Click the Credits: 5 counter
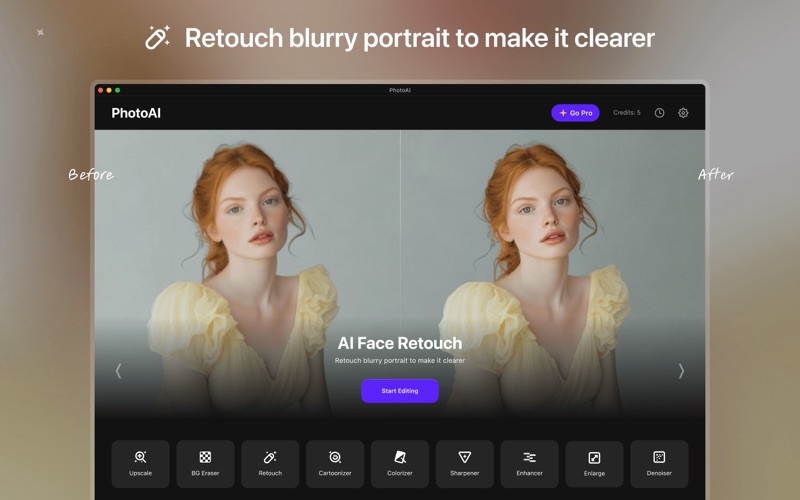Screen dimensions: 800x500 (x=627, y=113)
